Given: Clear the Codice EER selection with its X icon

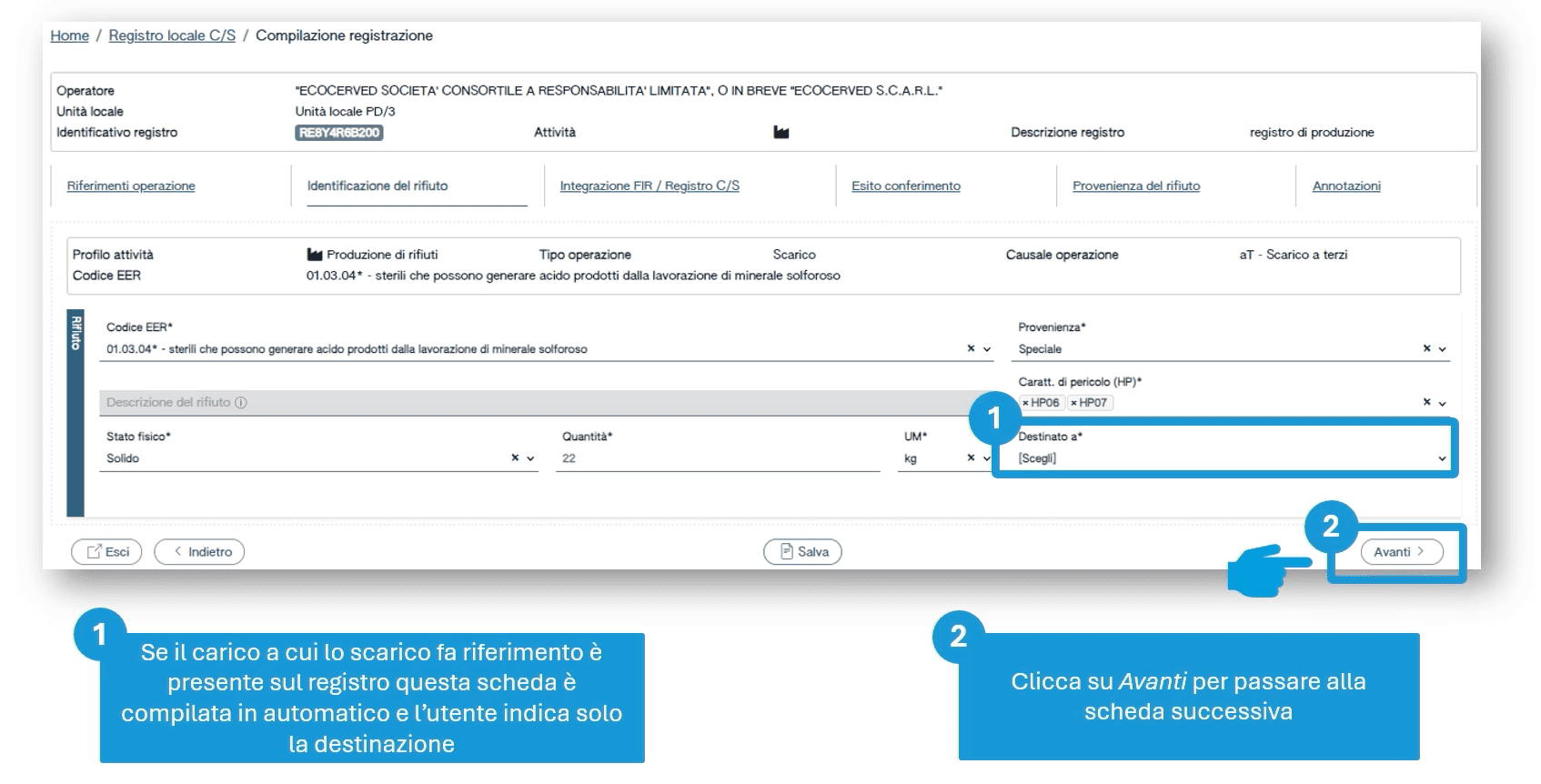Looking at the screenshot, I should pos(971,348).
